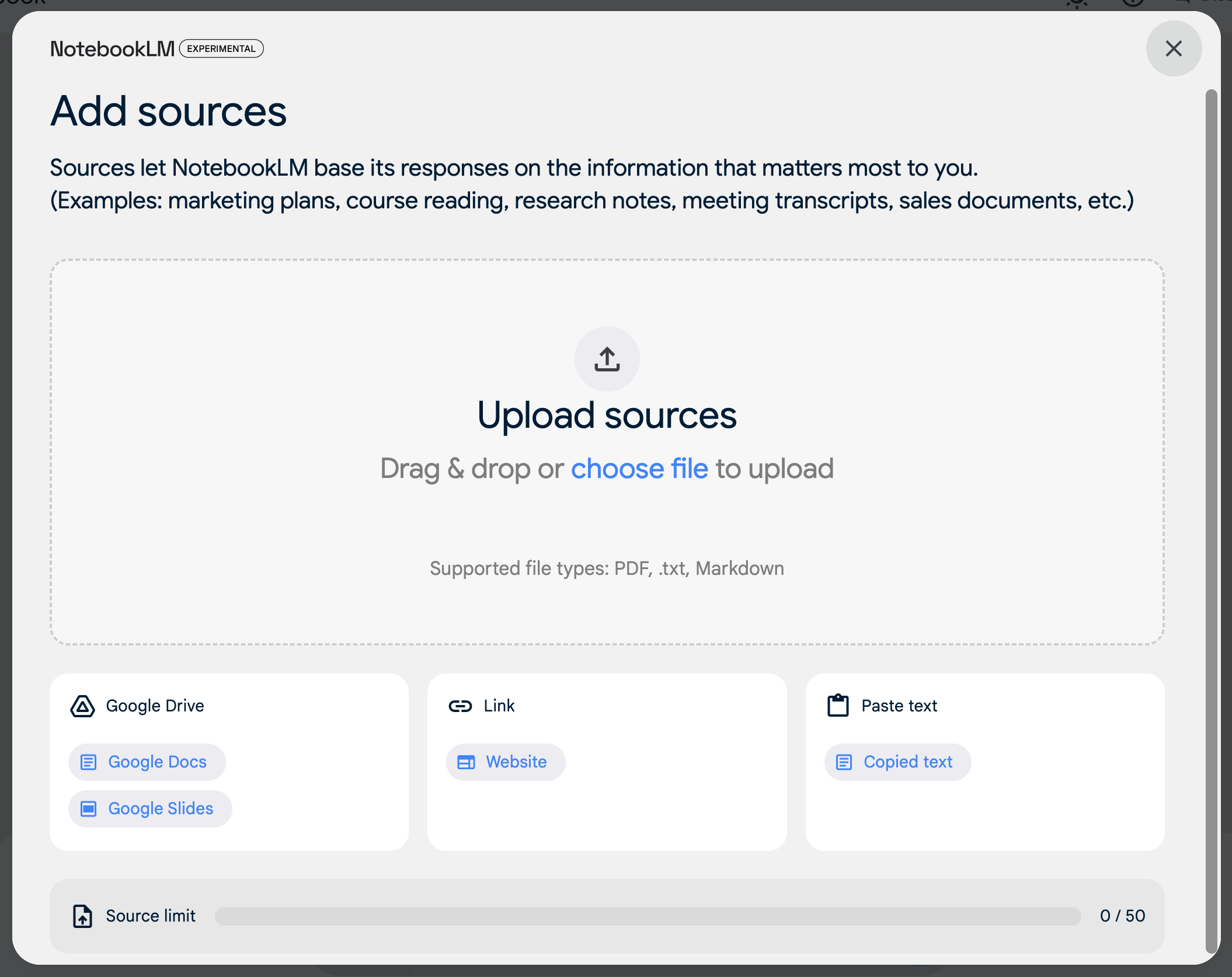Click the Link chain icon
The height and width of the screenshot is (977, 1232).
[x=460, y=706]
